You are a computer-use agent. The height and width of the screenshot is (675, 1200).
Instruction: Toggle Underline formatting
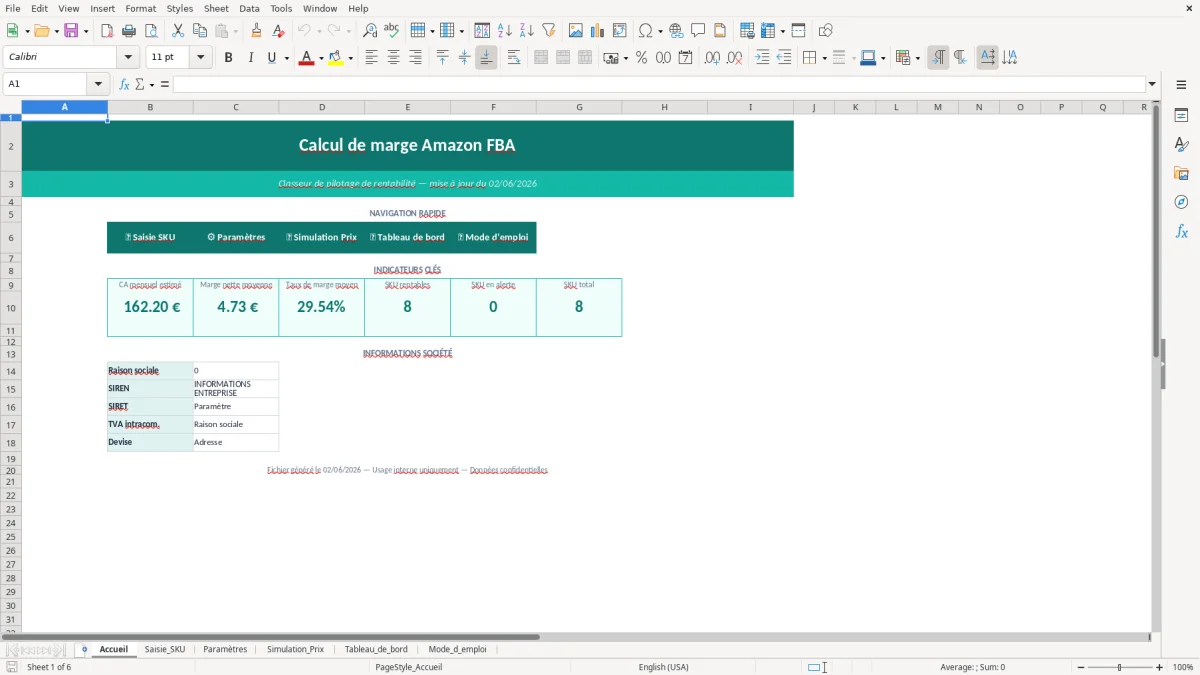click(271, 58)
